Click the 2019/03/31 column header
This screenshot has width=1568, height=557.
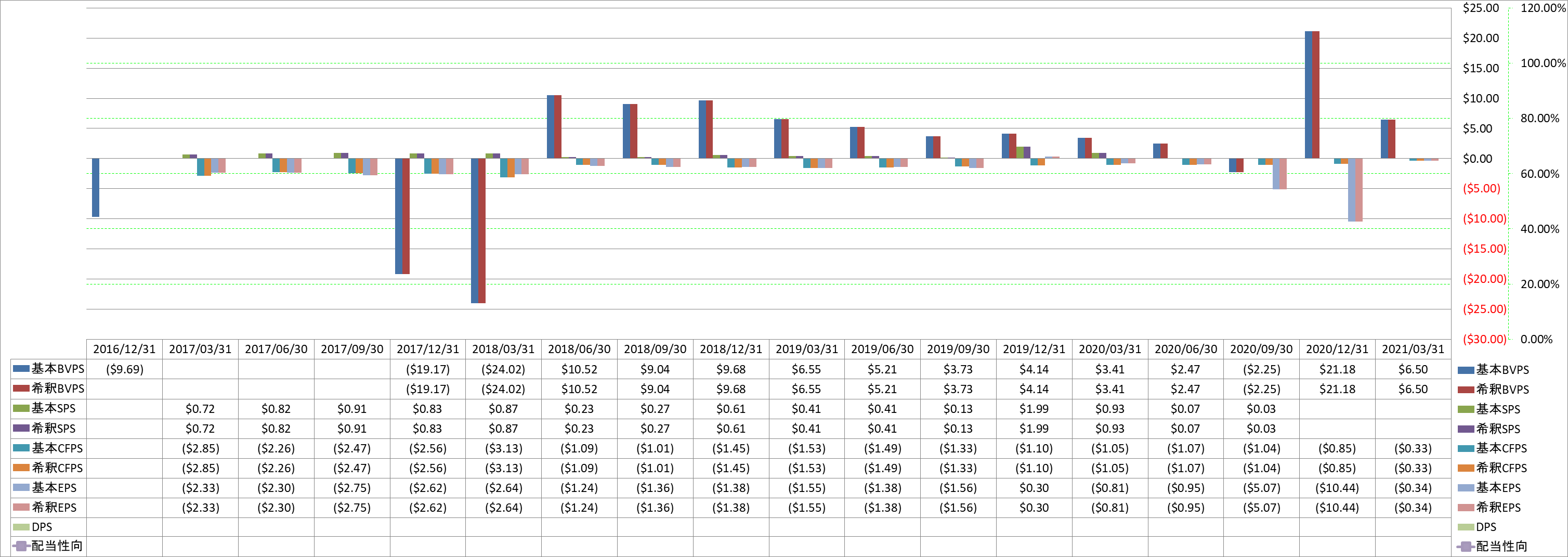[806, 349]
